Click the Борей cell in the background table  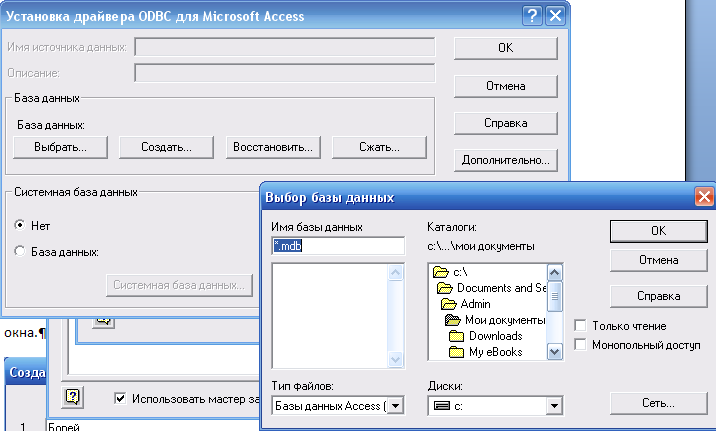tap(64, 427)
